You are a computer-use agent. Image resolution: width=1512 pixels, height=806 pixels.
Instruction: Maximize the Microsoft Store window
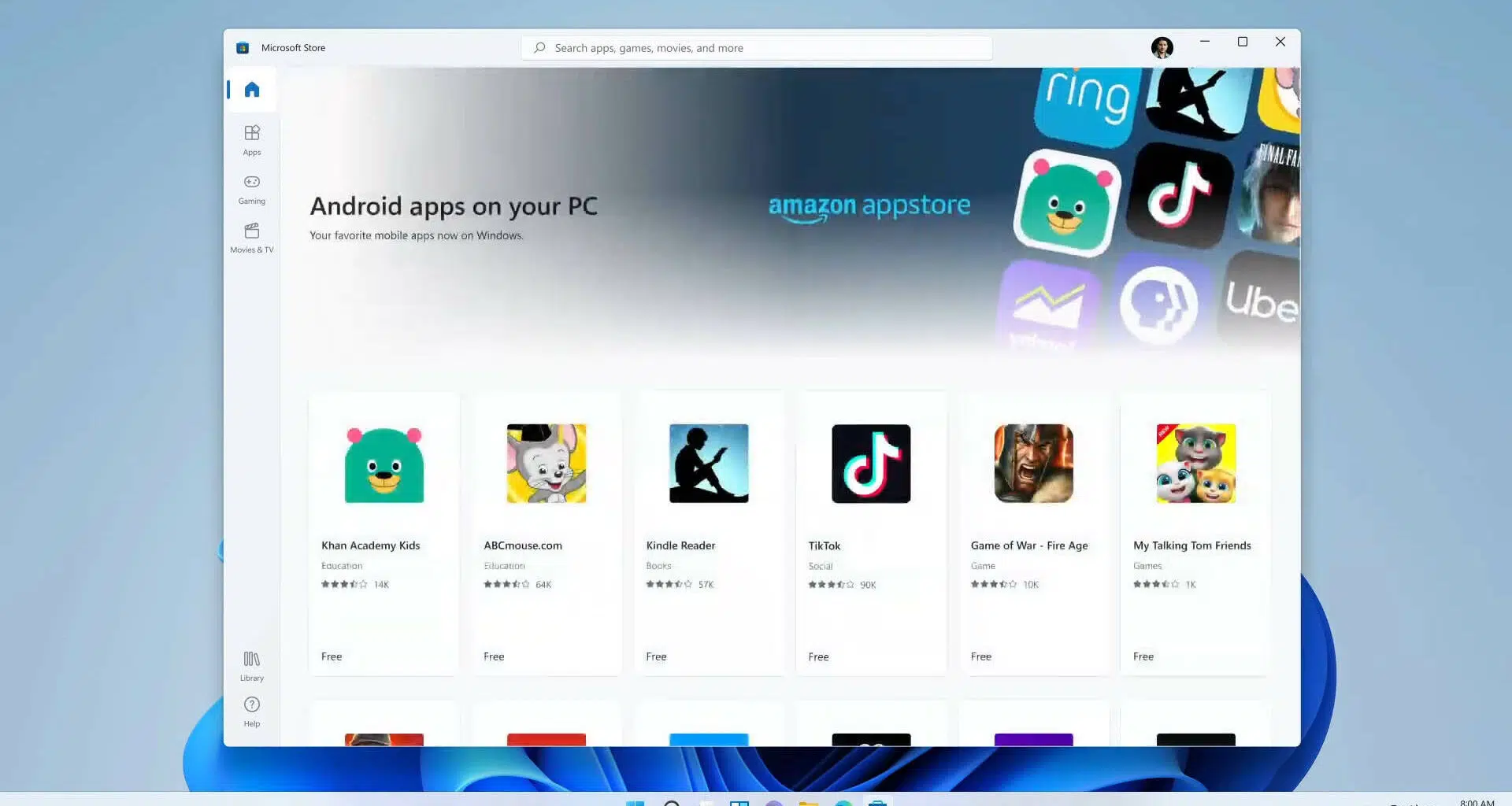click(x=1243, y=42)
